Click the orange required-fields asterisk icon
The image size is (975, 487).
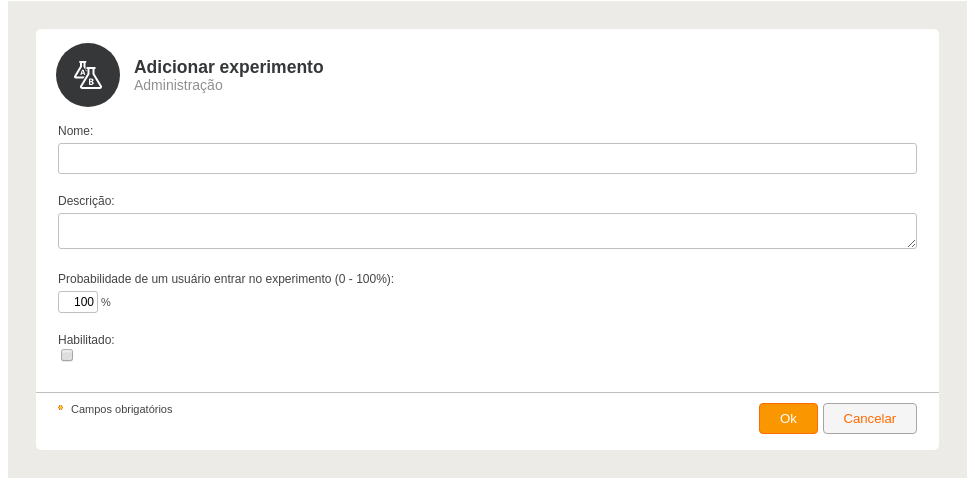pyautogui.click(x=61, y=408)
